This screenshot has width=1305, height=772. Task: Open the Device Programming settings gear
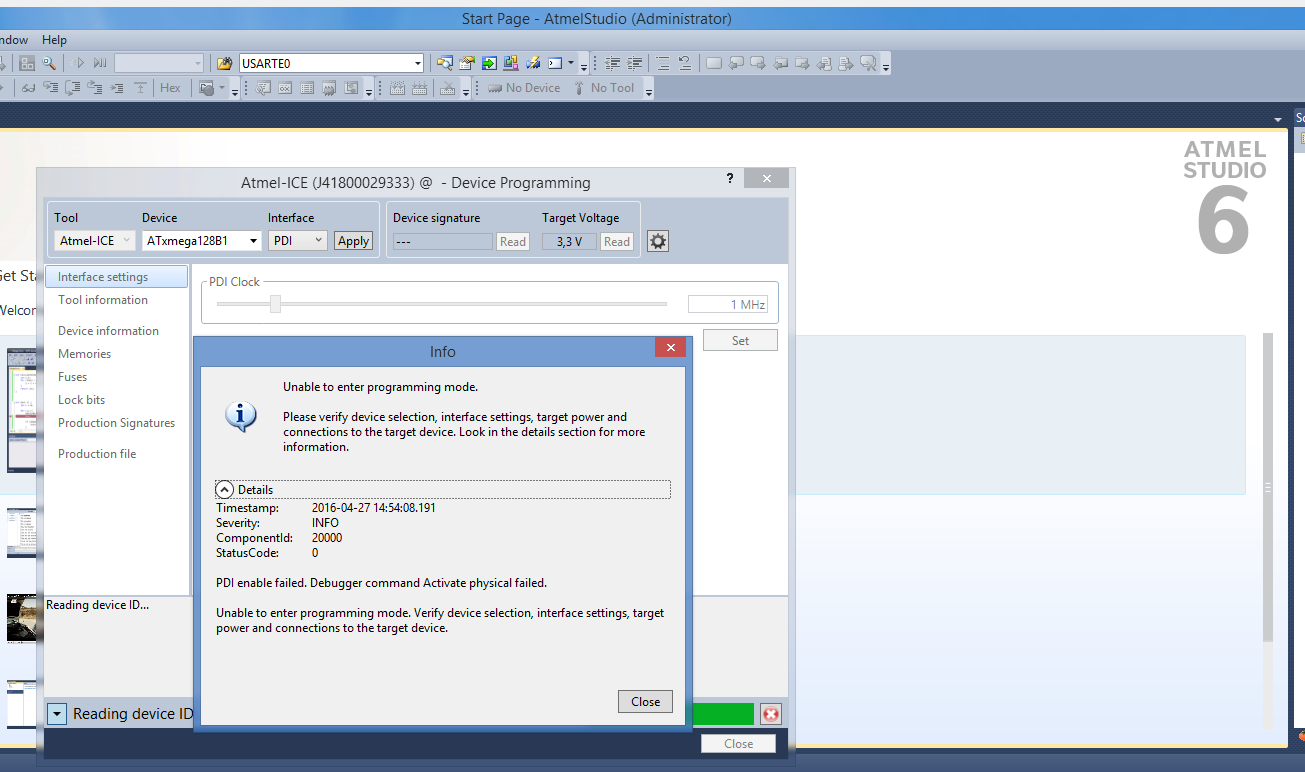point(658,241)
